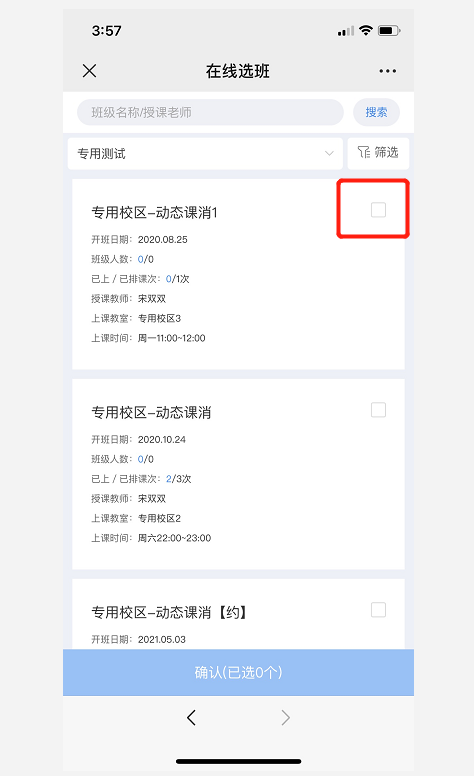
Task: Tap the Wi-Fi icon in the status bar
Action: (366, 31)
